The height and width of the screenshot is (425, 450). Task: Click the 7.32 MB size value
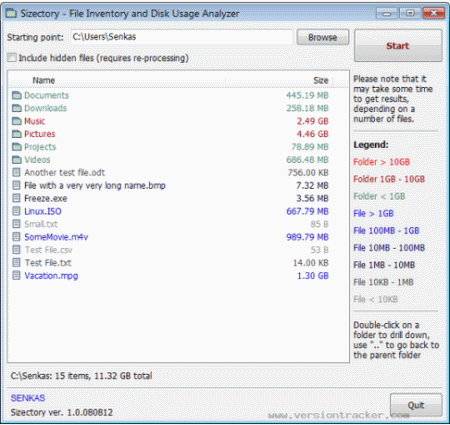[313, 185]
